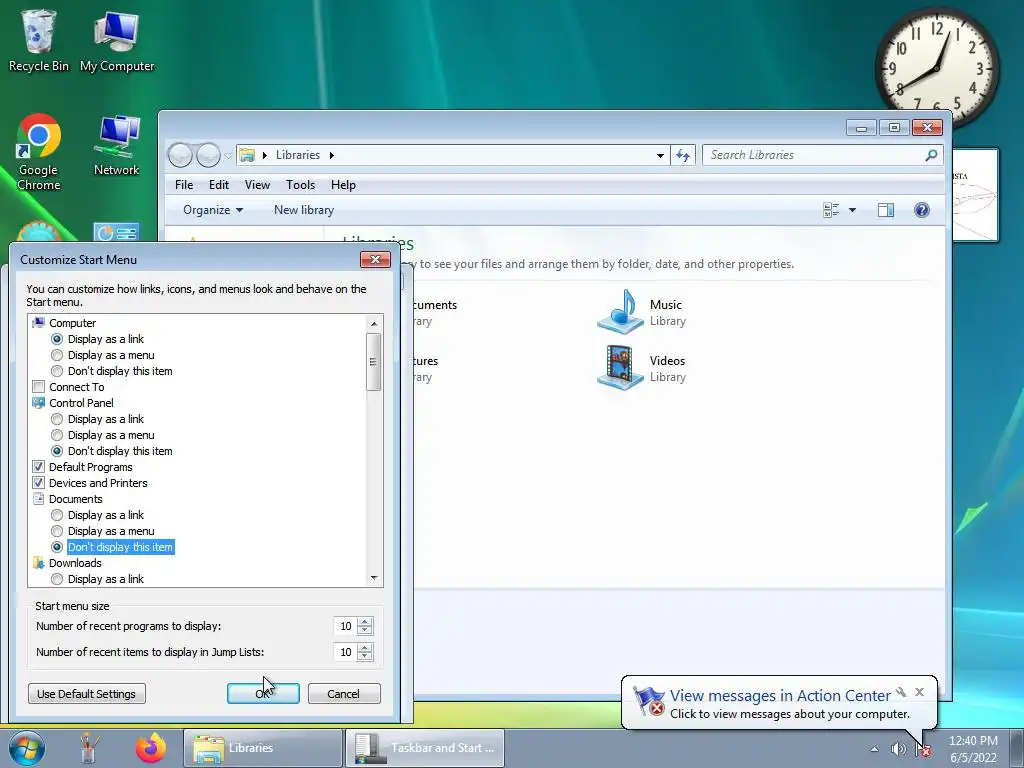The height and width of the screenshot is (768, 1024).
Task: Uncheck Devices and Printers checkbox
Action: [x=39, y=483]
